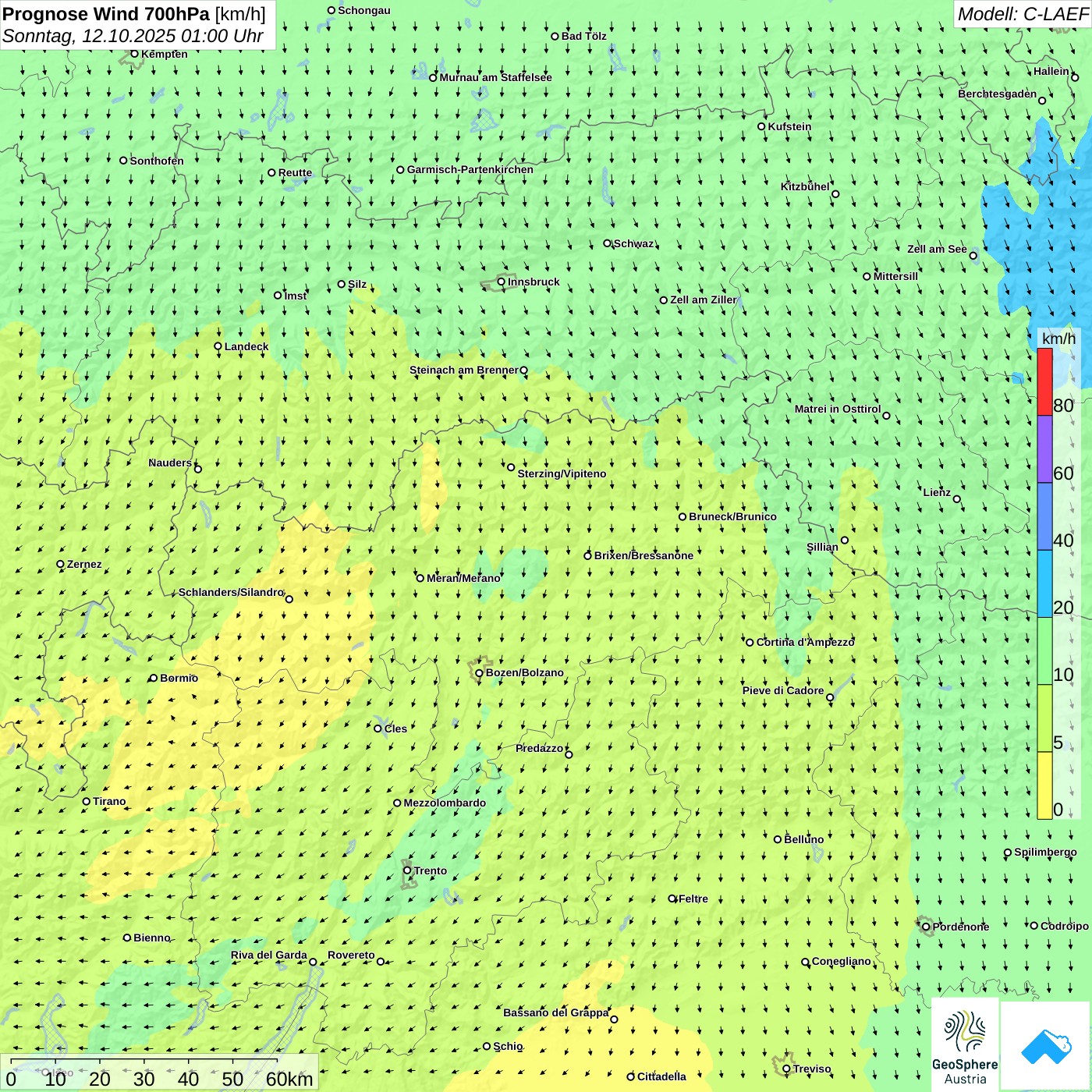Click the 'Berchtesgaden' label
This screenshot has width=1092, height=1092.
pos(997,94)
